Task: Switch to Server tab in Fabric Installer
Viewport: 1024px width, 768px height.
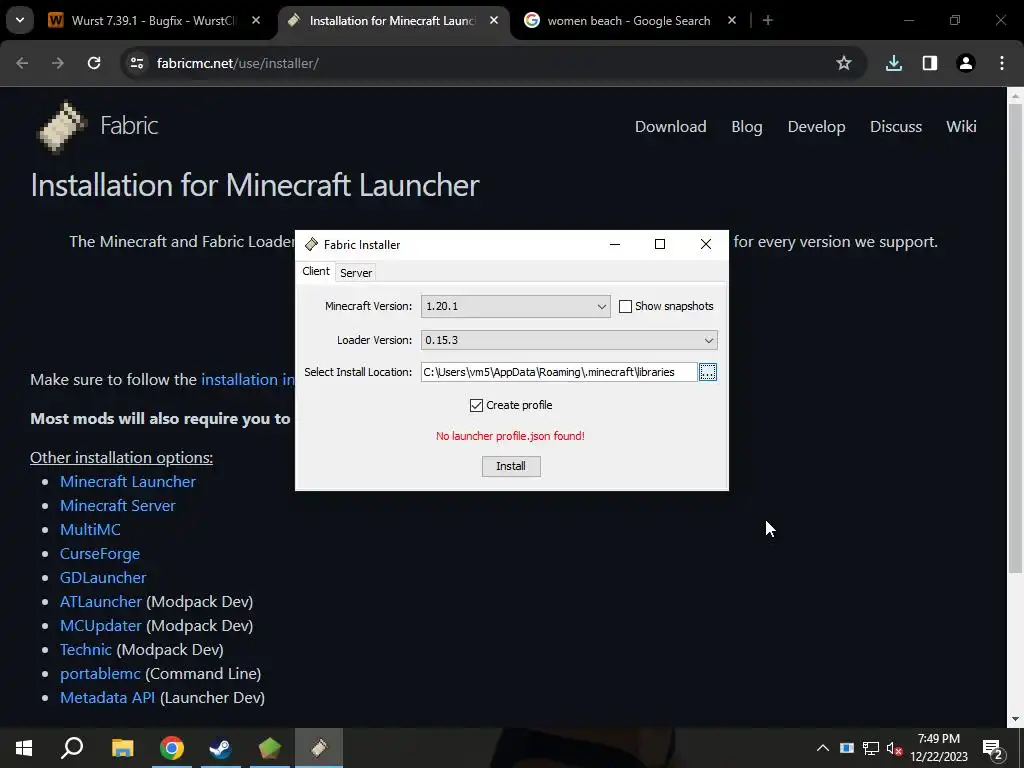Action: click(x=356, y=273)
